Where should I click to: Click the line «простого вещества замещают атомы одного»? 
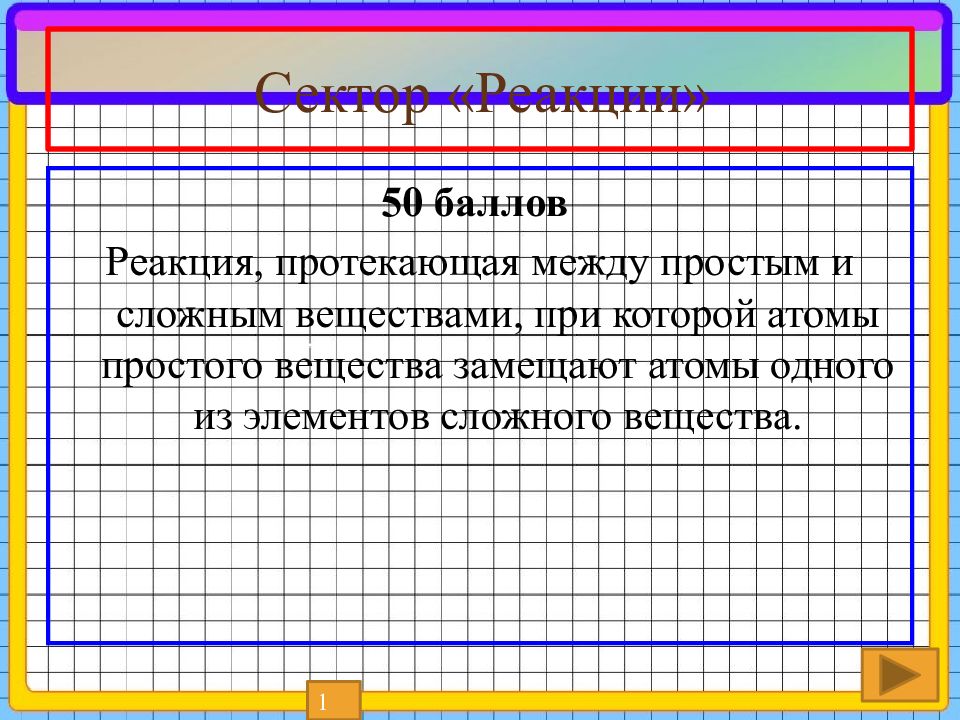497,367
